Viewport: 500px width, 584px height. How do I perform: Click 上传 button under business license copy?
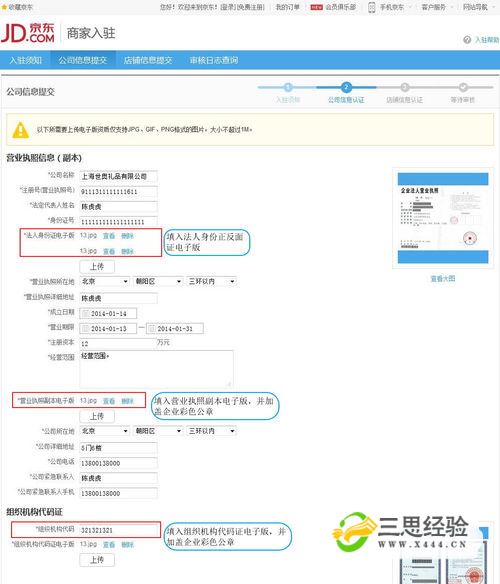[x=97, y=416]
